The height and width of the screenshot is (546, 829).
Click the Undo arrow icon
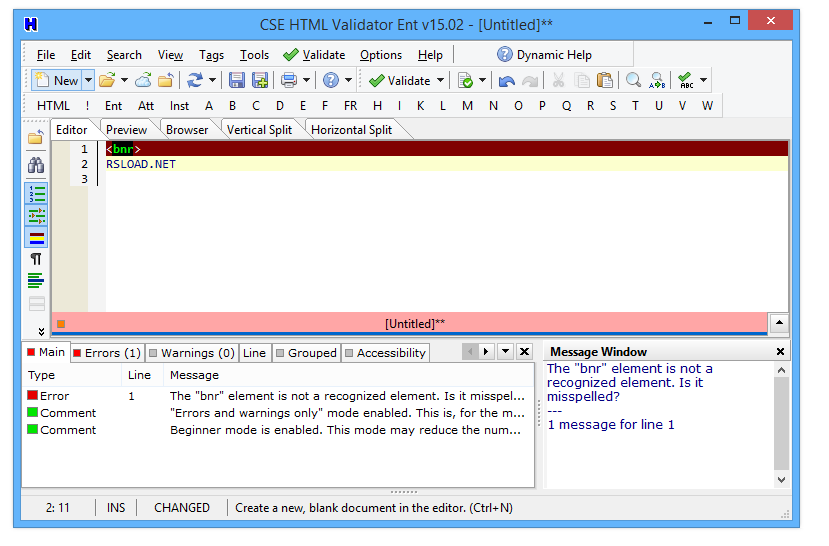pyautogui.click(x=506, y=81)
